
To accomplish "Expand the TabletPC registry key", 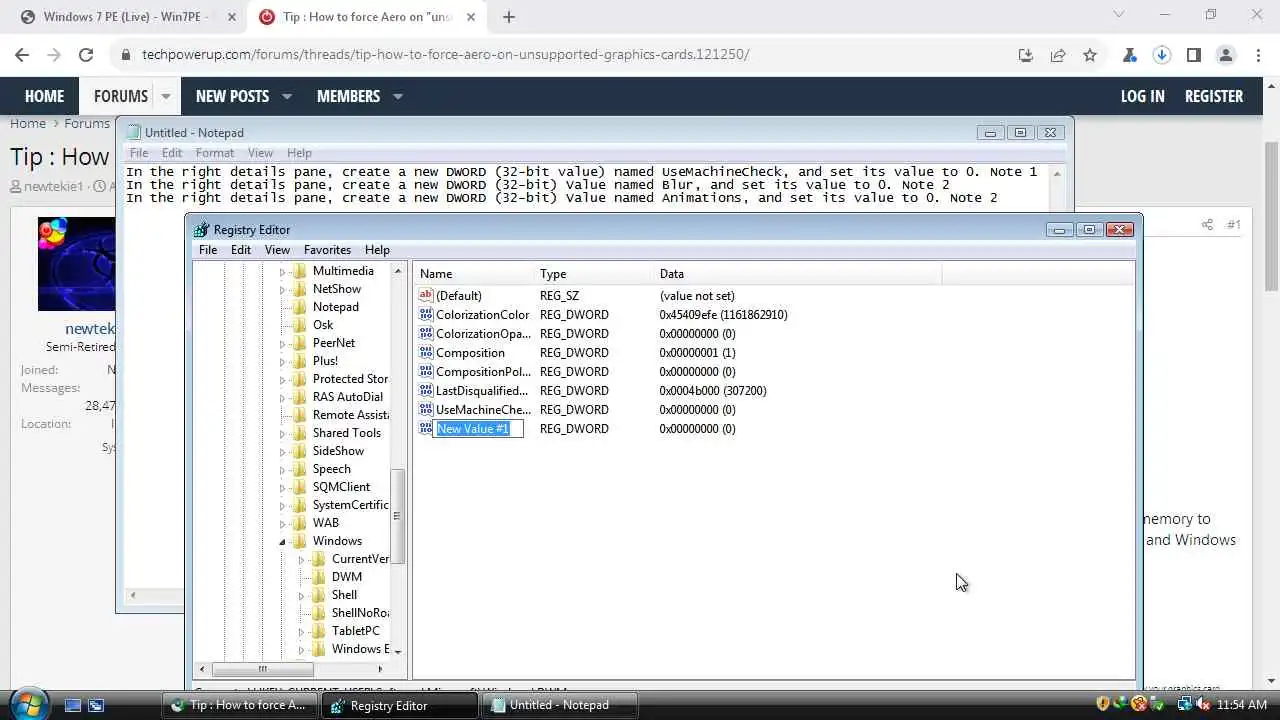I will pos(302,631).
